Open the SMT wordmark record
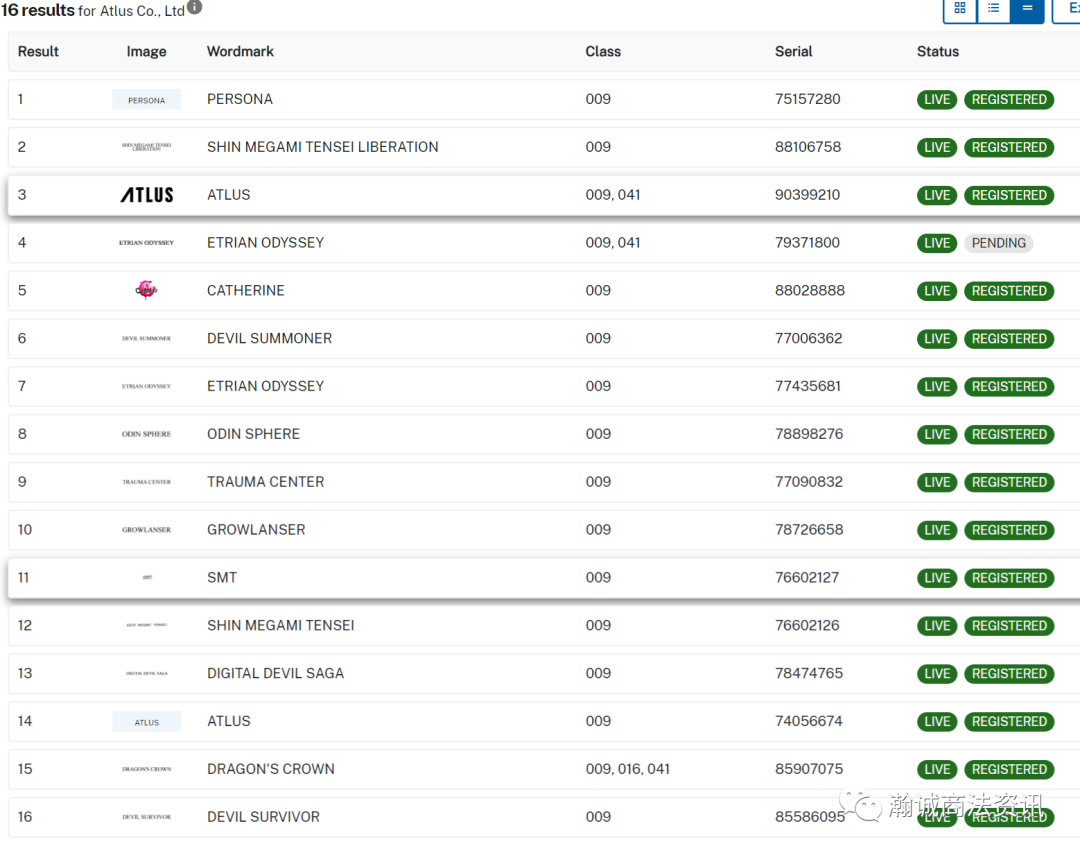The width and height of the screenshot is (1080, 853). pyautogui.click(x=222, y=577)
